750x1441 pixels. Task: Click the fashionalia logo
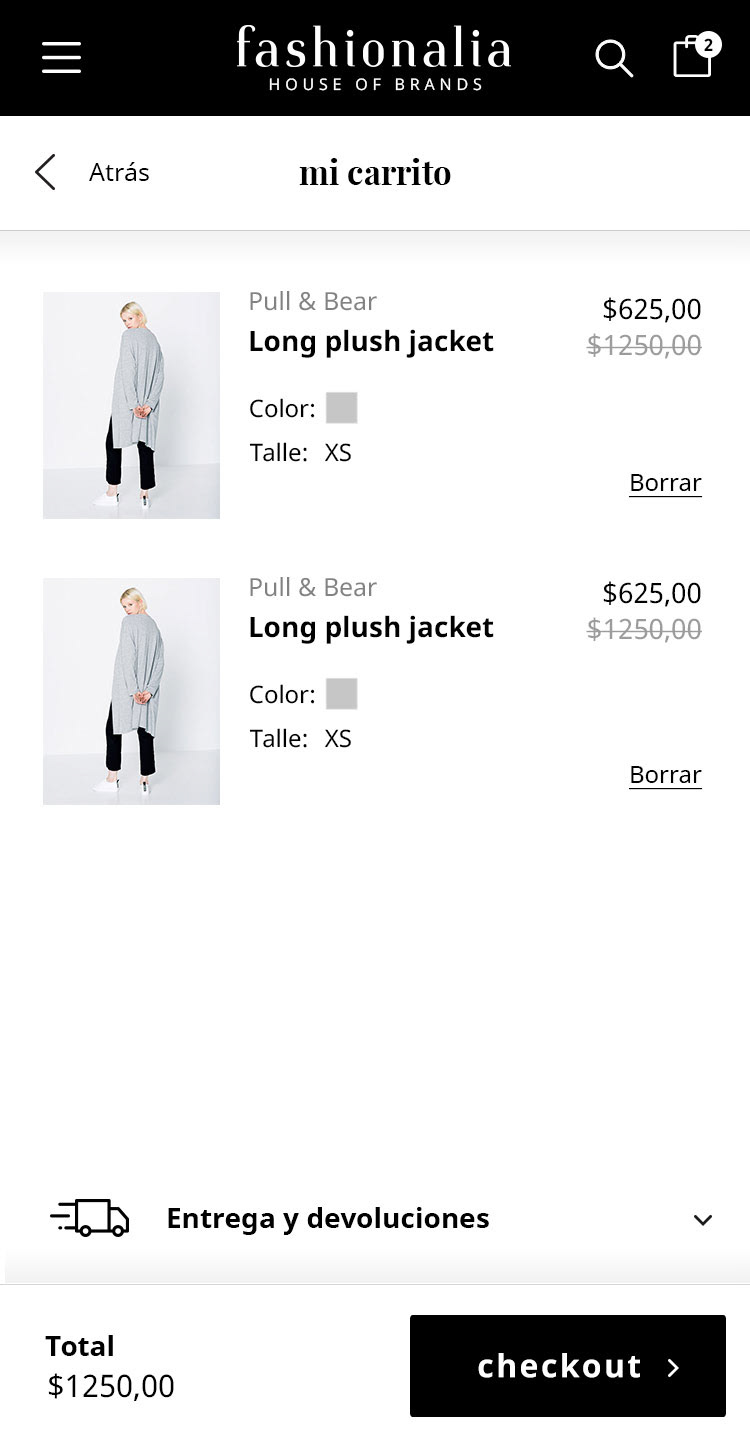click(x=374, y=57)
